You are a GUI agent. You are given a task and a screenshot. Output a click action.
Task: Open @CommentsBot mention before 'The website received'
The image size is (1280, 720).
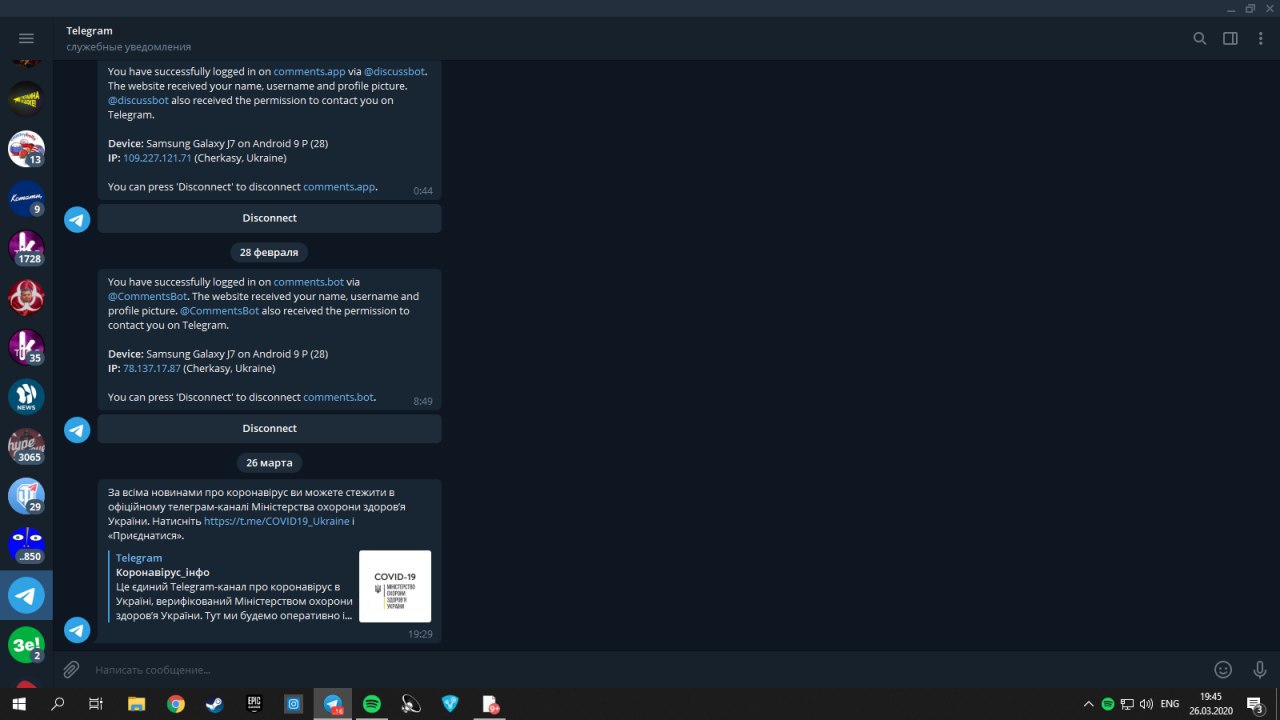point(148,296)
